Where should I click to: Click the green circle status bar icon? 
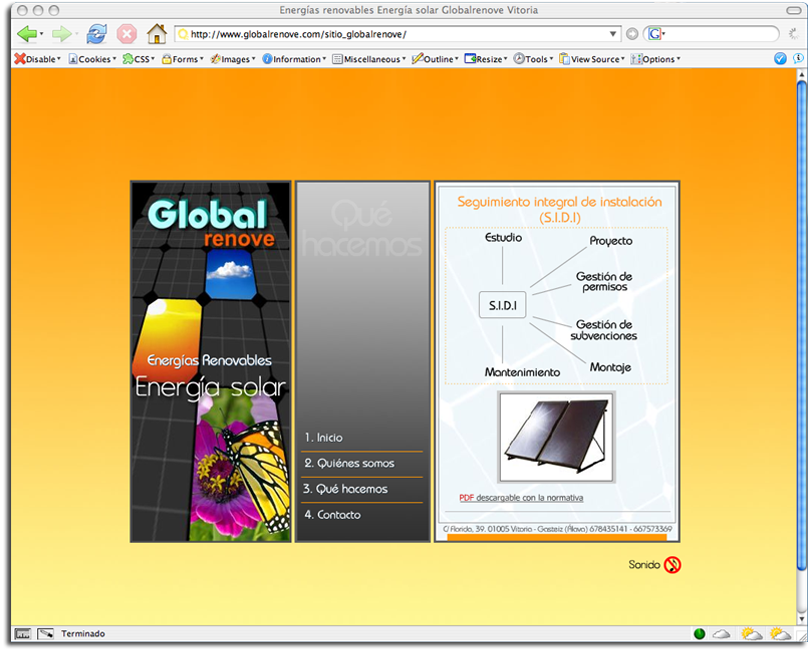coord(699,633)
